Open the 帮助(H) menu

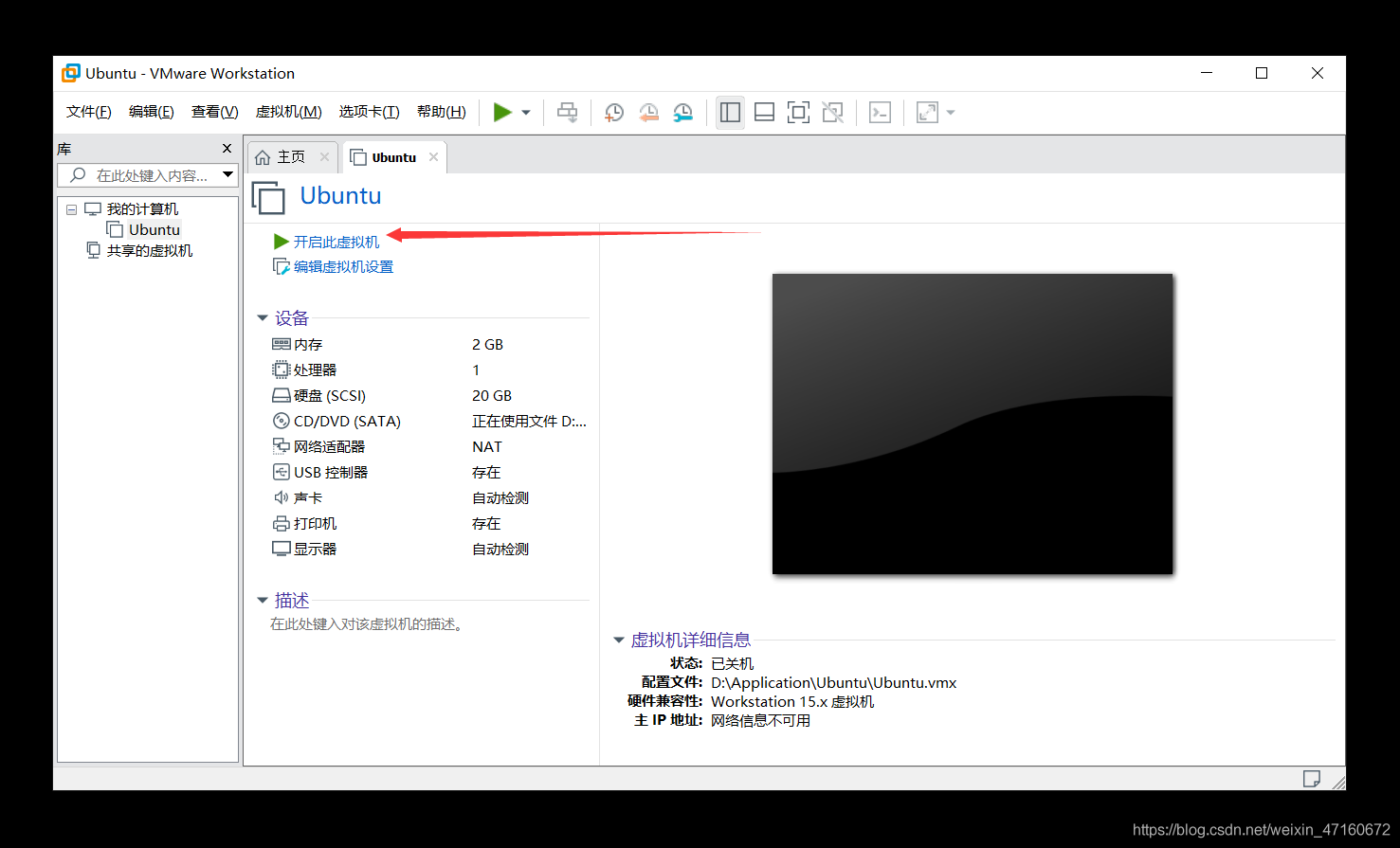coord(442,112)
